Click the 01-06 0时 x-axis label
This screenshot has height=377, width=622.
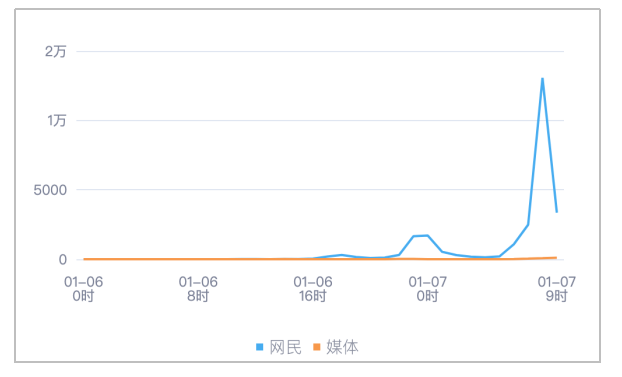coord(83,289)
